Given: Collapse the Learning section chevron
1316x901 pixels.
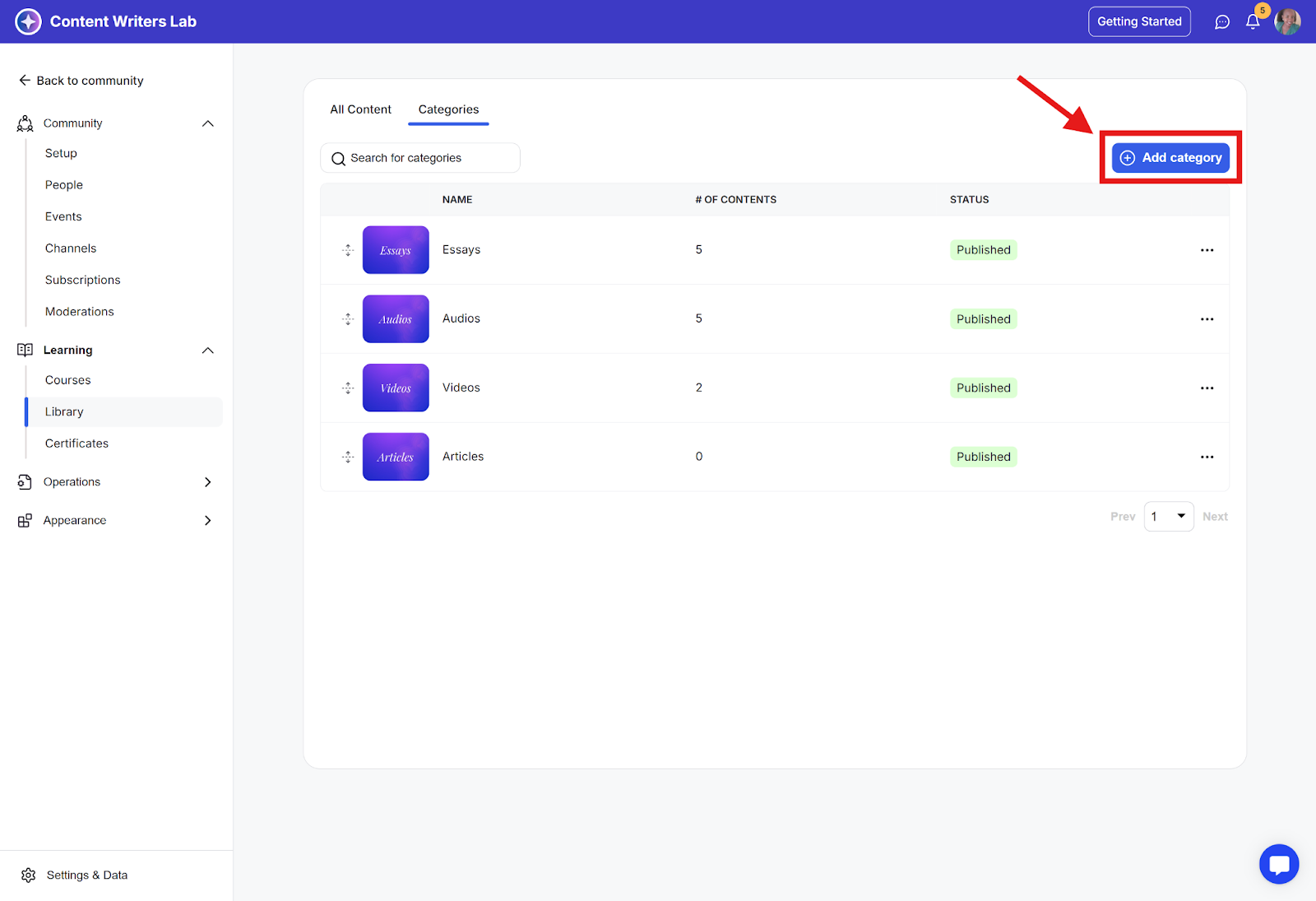Looking at the screenshot, I should click(x=208, y=351).
